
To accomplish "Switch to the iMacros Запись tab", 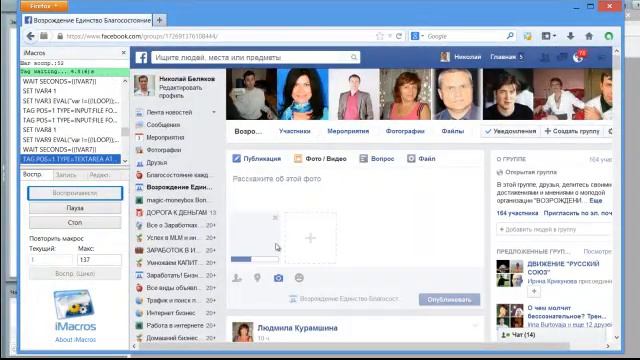I will click(66, 175).
